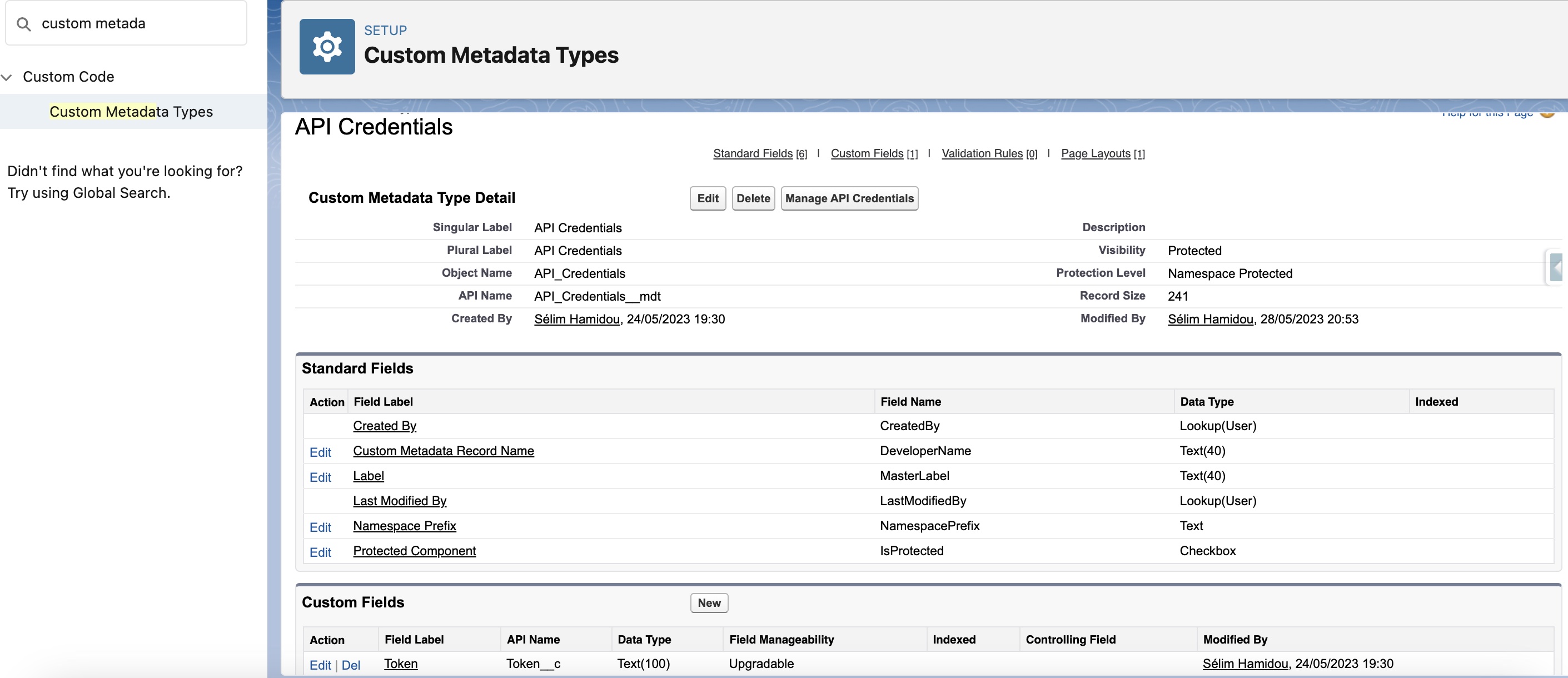1568x678 pixels.
Task: Click the Visibility value Protected
Action: [x=1194, y=251]
